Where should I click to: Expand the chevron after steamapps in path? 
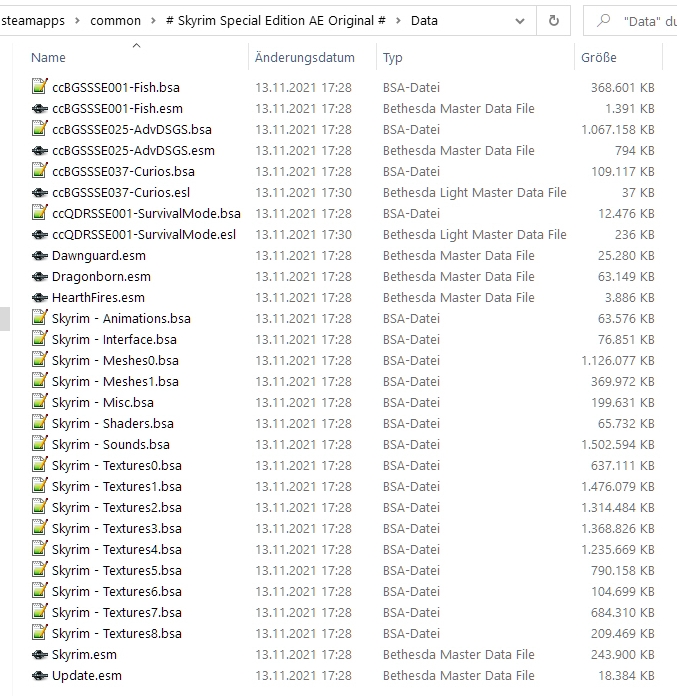77,20
